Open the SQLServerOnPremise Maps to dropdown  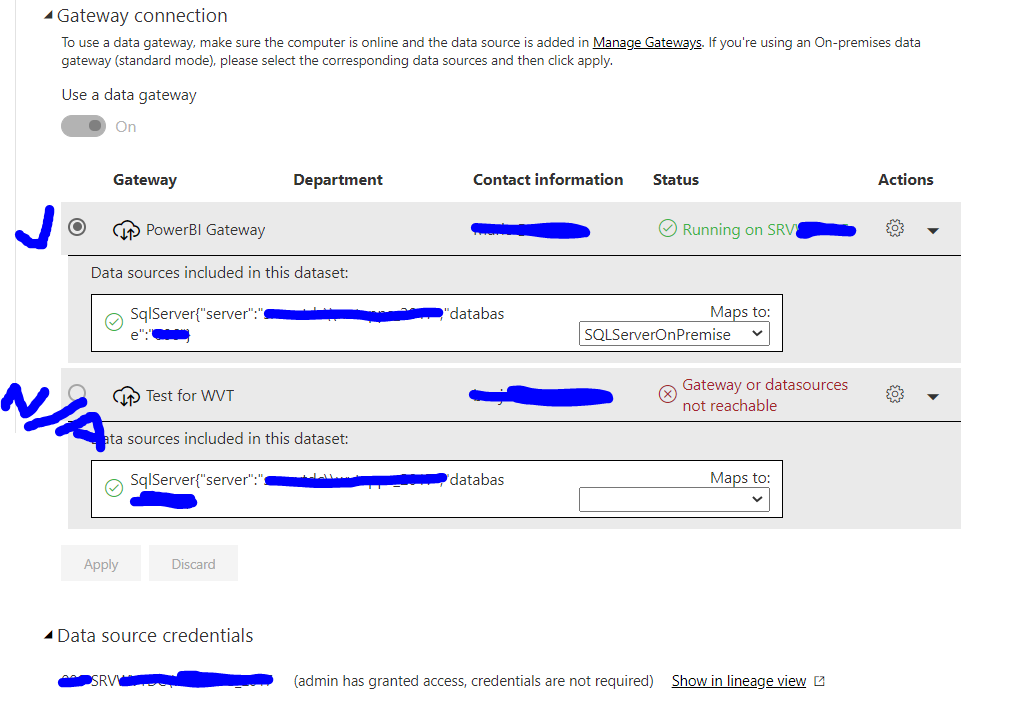(674, 334)
